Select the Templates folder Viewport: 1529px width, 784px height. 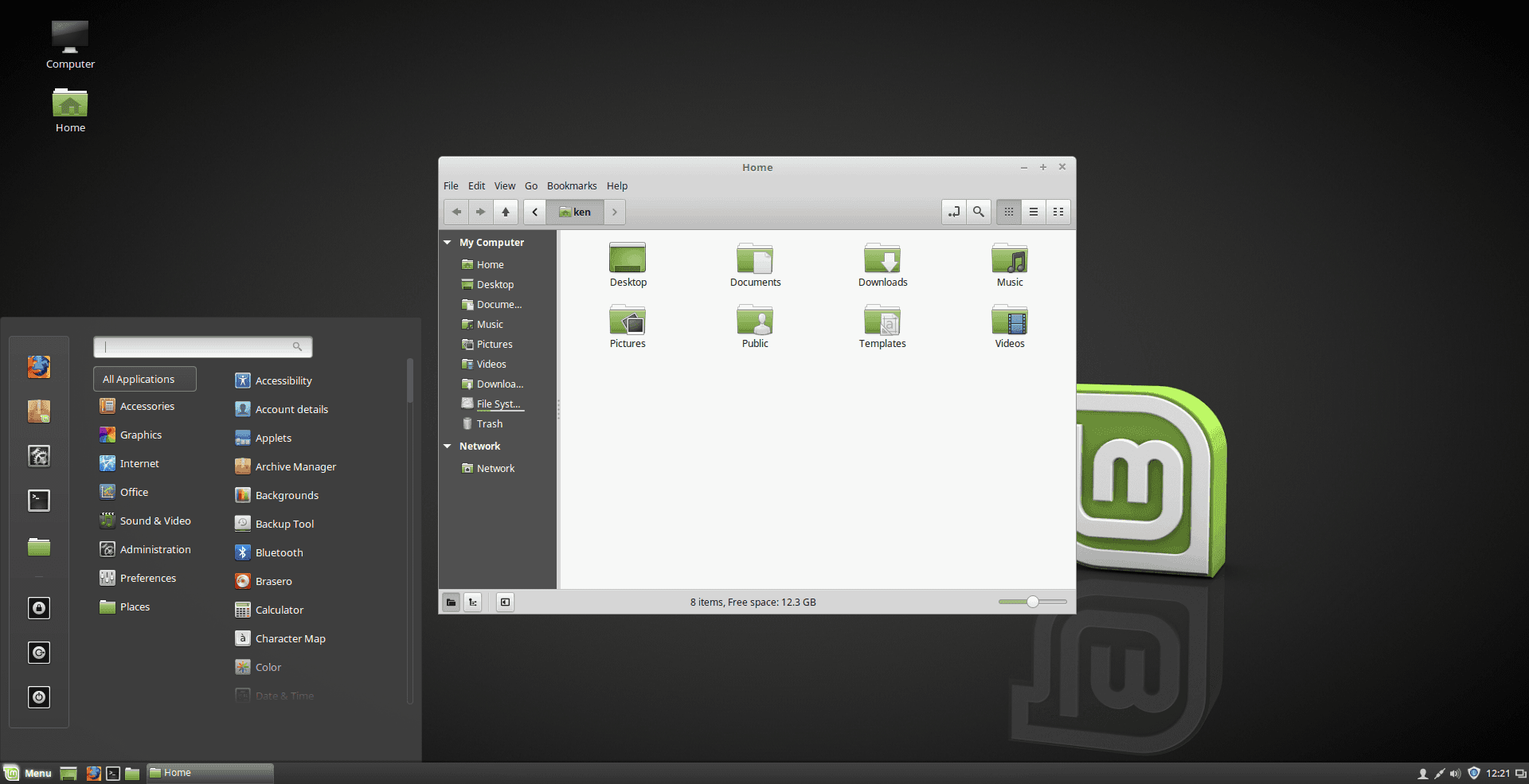882,326
